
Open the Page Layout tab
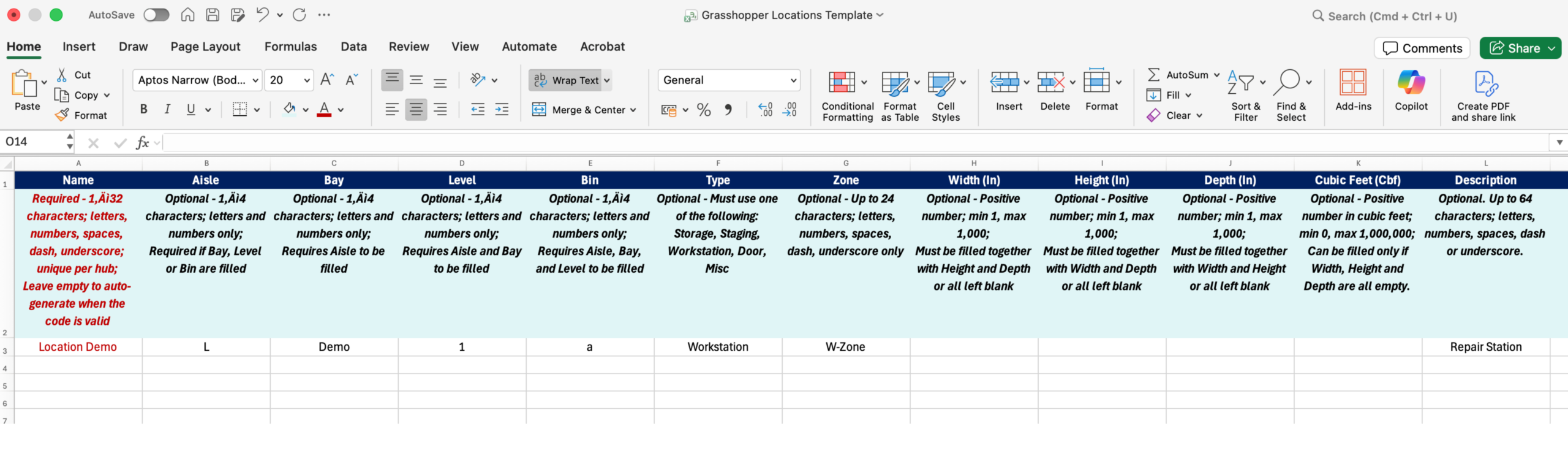point(205,47)
